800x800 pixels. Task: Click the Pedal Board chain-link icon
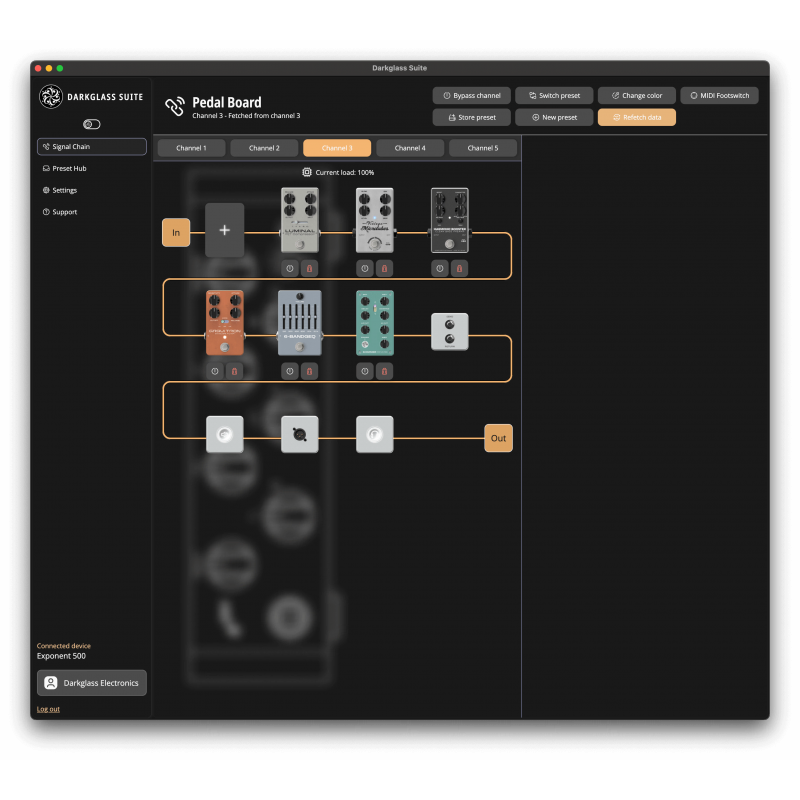tap(175, 106)
